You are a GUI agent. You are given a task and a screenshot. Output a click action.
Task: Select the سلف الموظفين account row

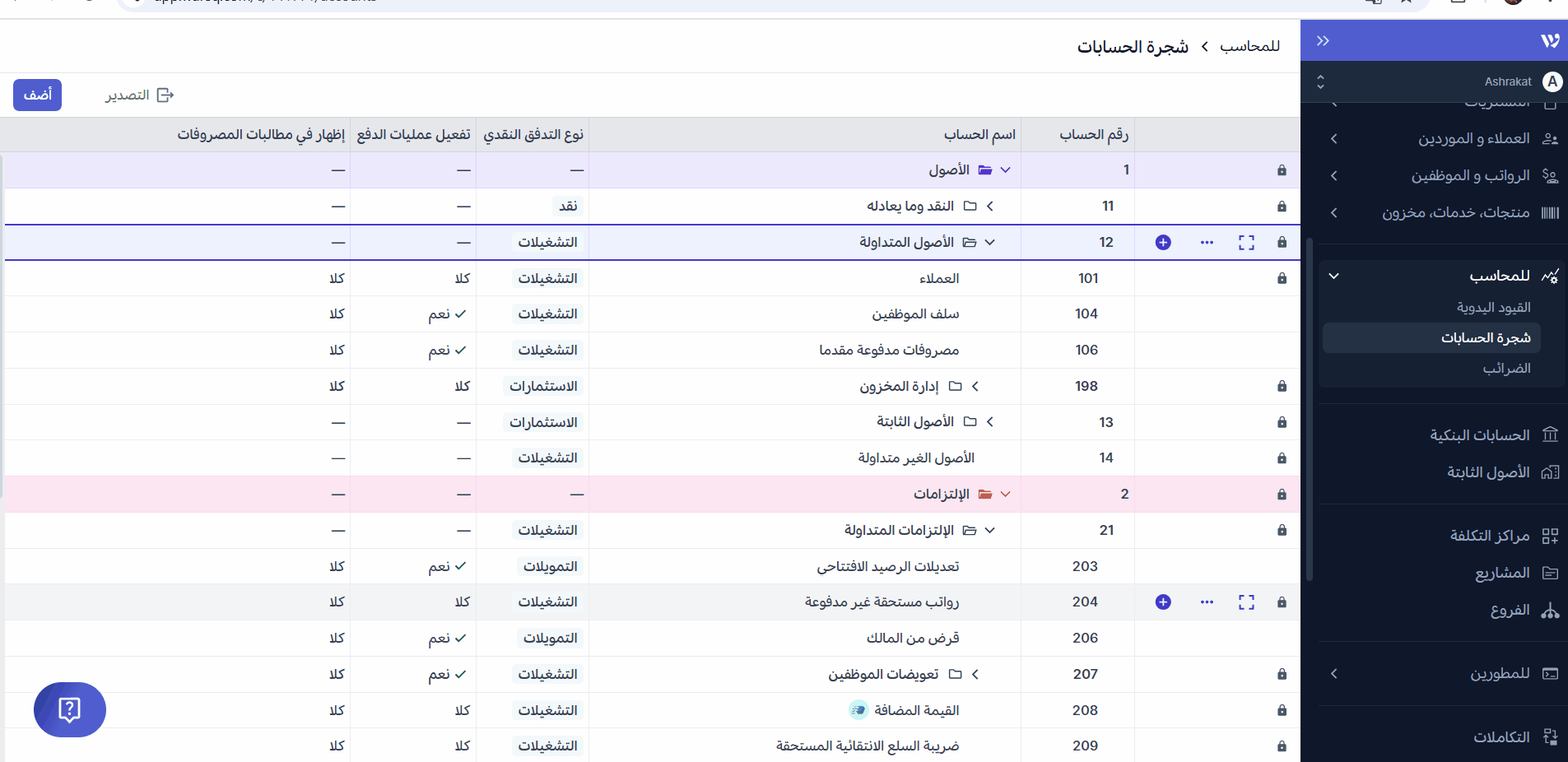915,314
